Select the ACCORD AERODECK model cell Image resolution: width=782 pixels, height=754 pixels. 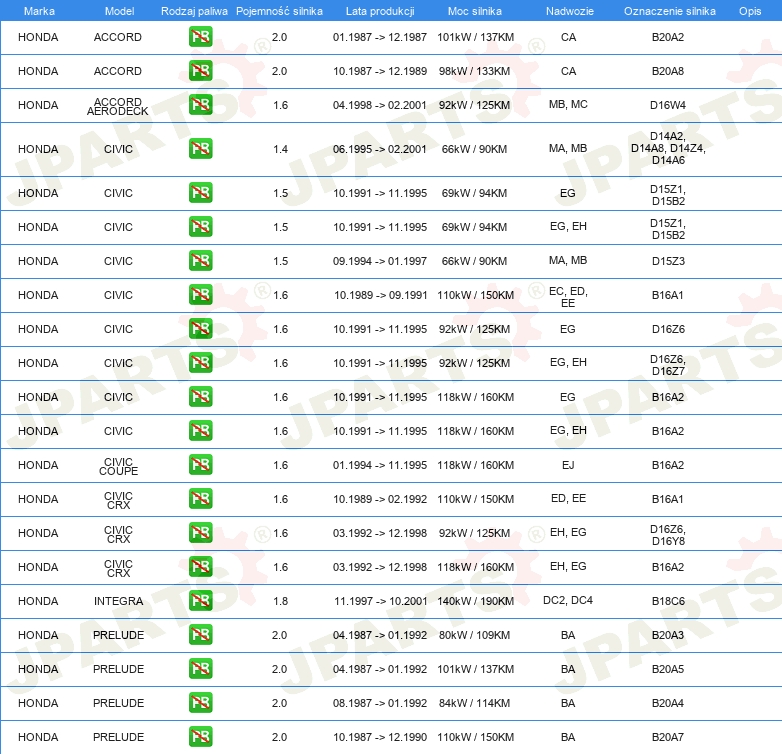tap(118, 106)
